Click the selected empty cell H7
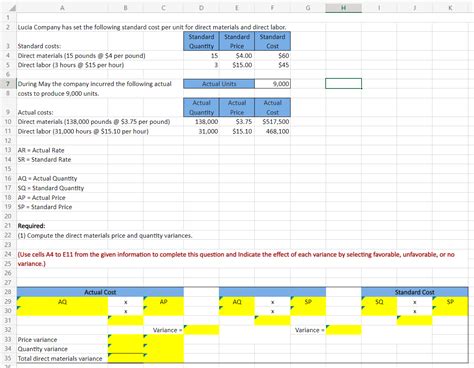This screenshot has height=368, width=474. [x=343, y=84]
